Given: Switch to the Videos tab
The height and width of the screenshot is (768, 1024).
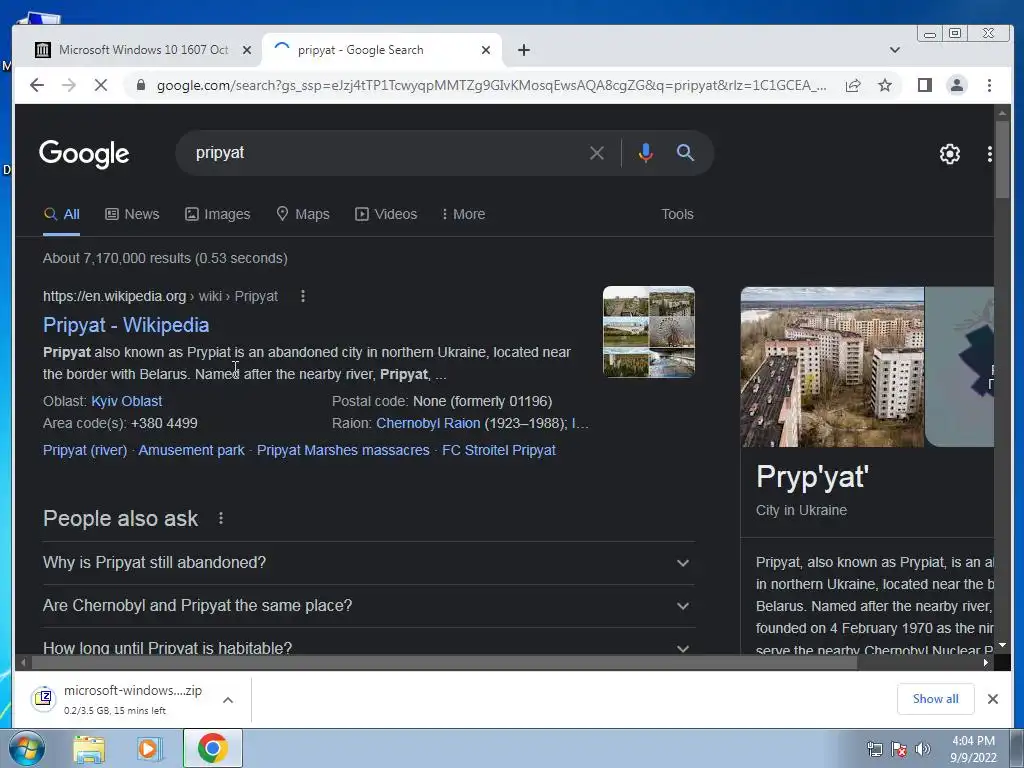Looking at the screenshot, I should click(x=386, y=214).
